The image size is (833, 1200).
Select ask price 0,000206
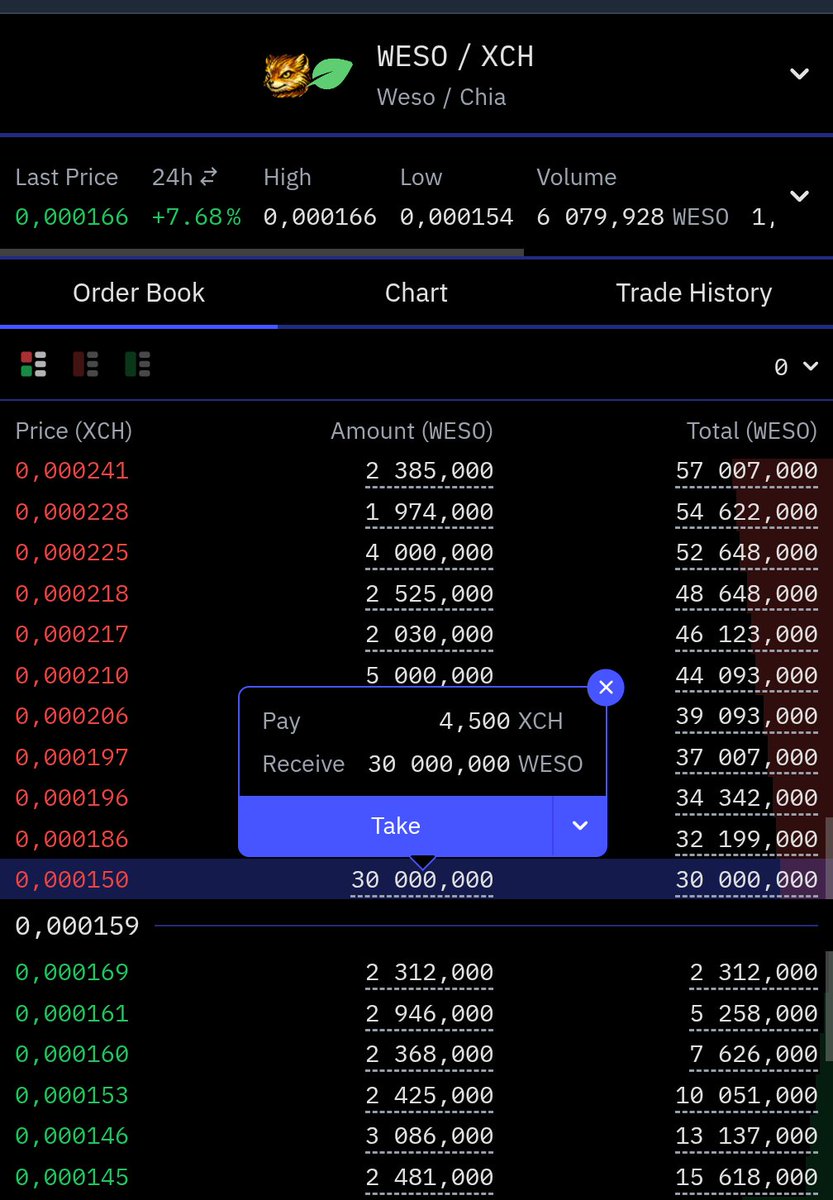pos(72,717)
